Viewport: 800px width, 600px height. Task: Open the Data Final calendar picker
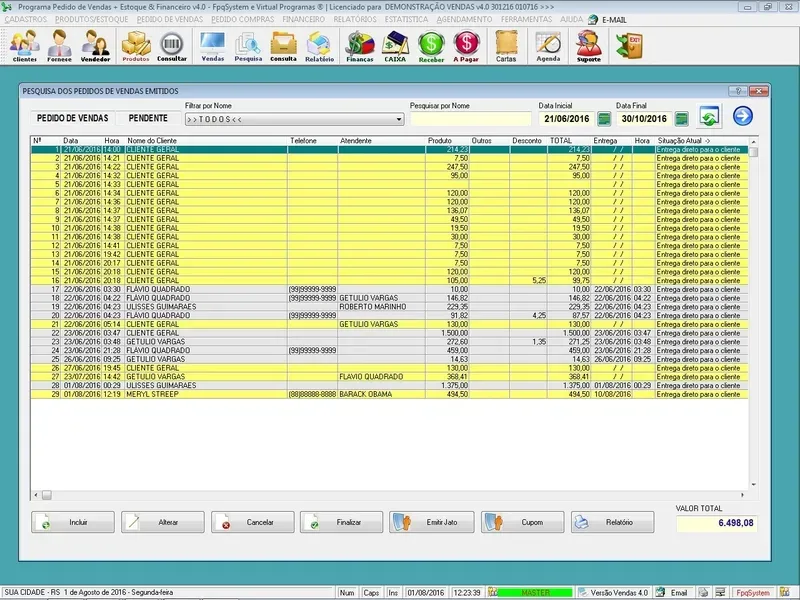pos(681,118)
